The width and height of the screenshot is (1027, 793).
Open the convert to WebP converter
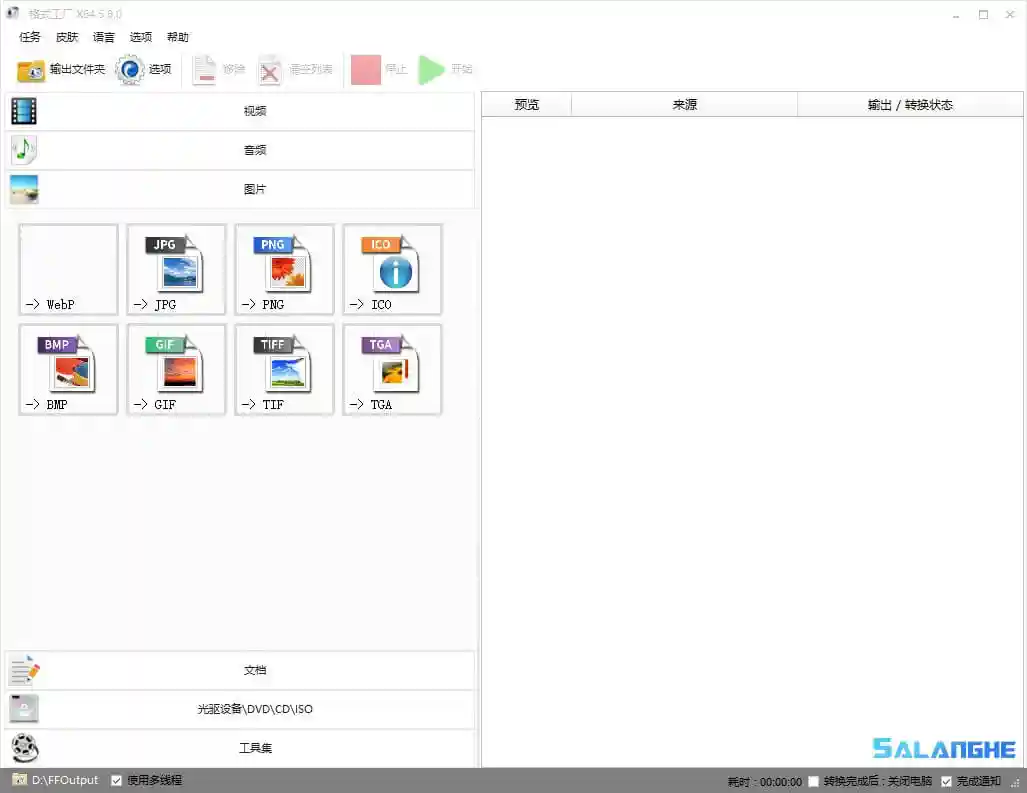coord(68,270)
